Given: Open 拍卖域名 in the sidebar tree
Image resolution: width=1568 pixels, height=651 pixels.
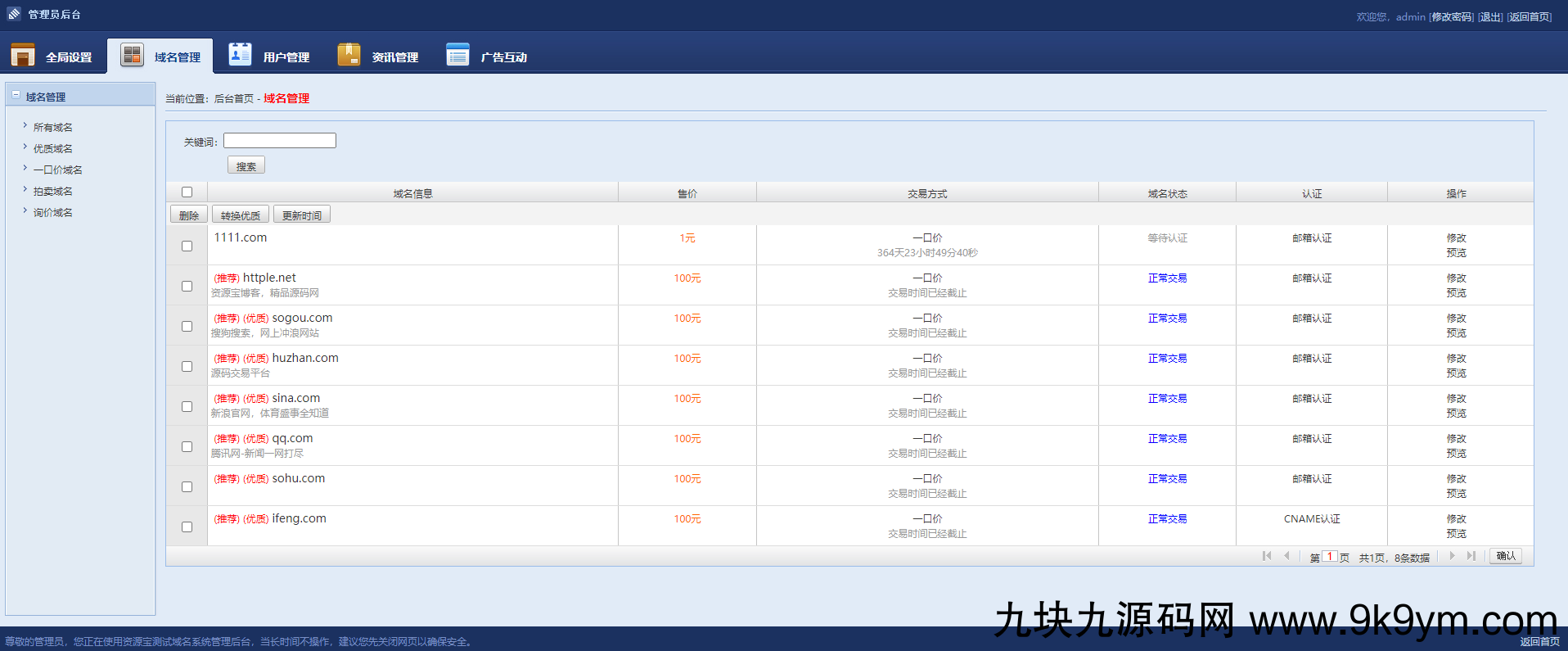Looking at the screenshot, I should click(x=53, y=191).
